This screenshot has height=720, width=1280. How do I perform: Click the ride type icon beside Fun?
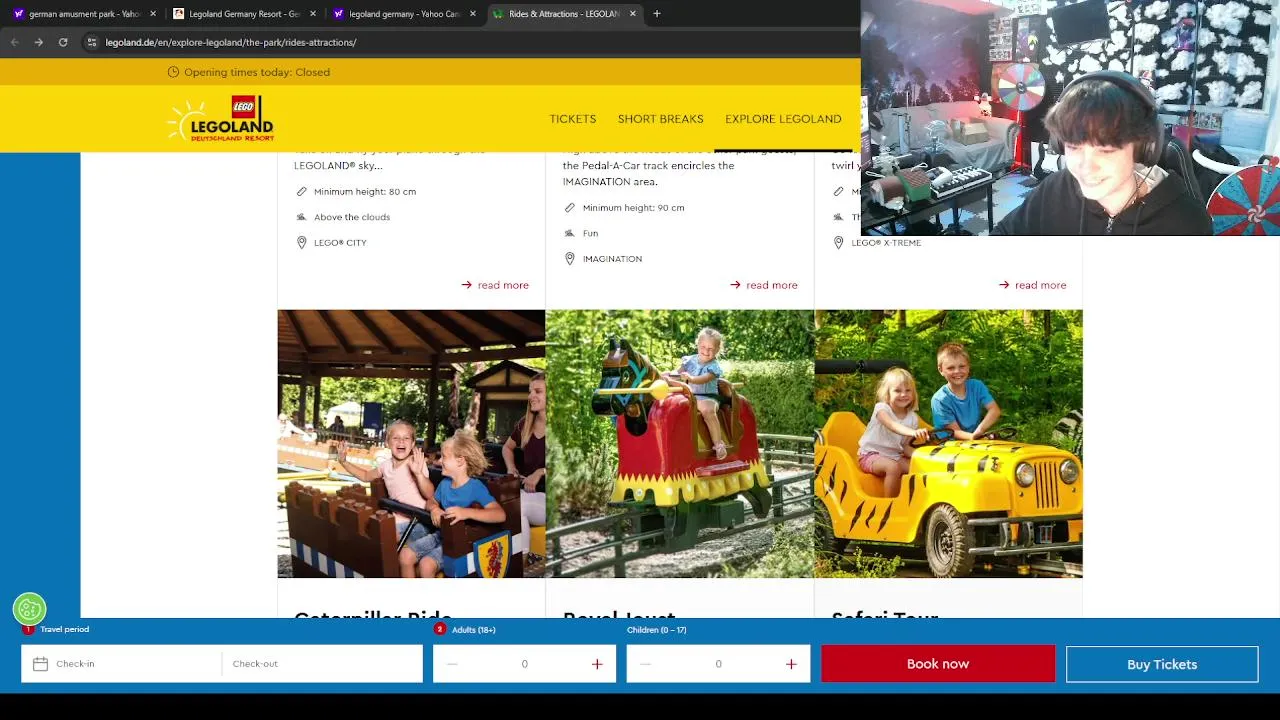pyautogui.click(x=570, y=233)
